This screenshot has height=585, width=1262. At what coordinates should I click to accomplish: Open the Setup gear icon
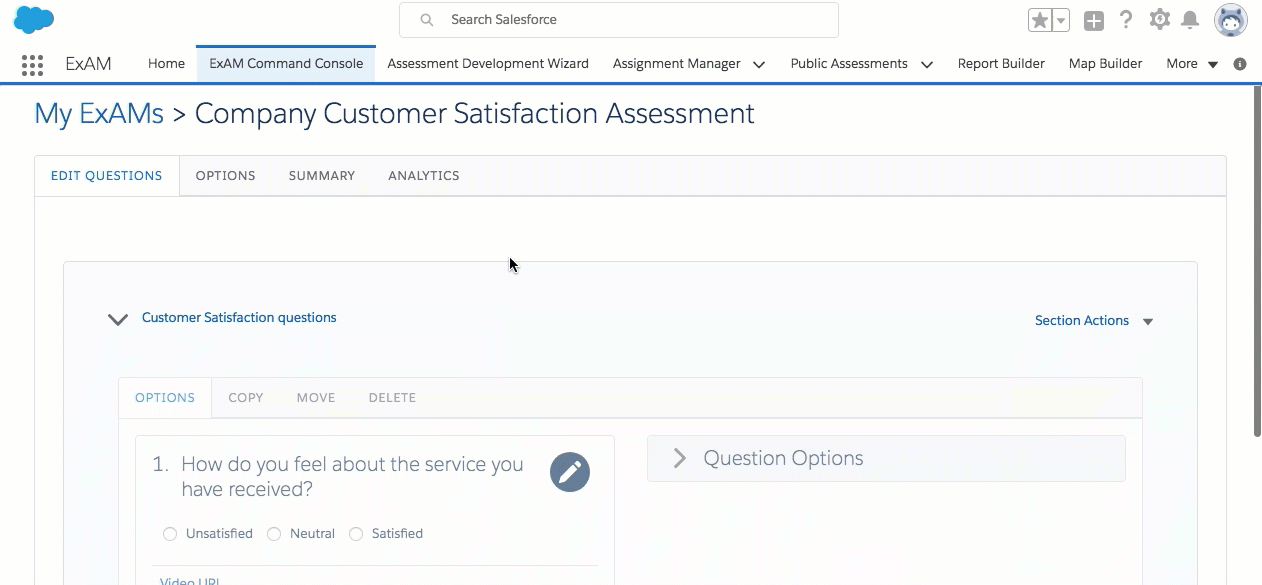point(1159,19)
